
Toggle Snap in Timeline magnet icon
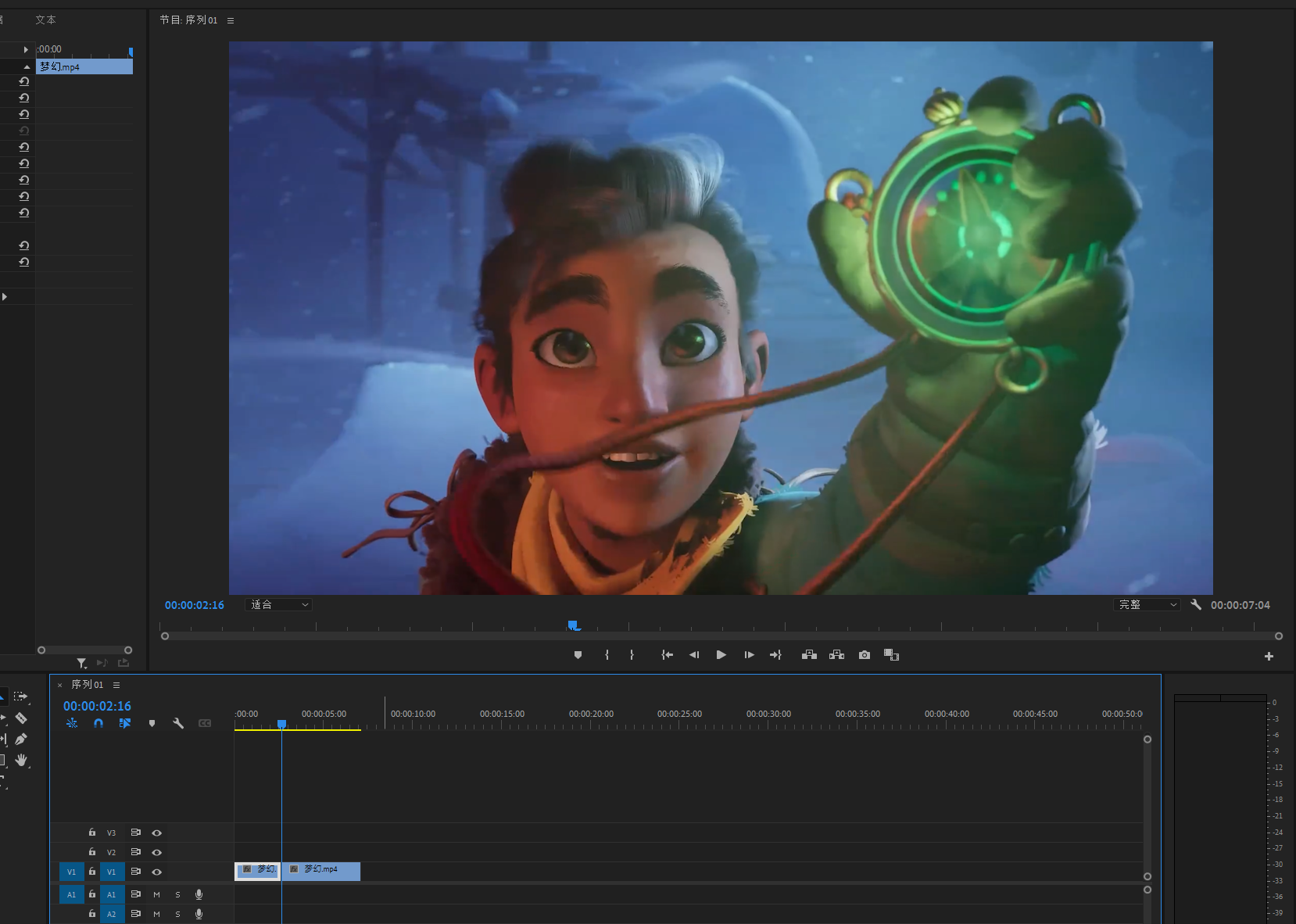click(98, 724)
